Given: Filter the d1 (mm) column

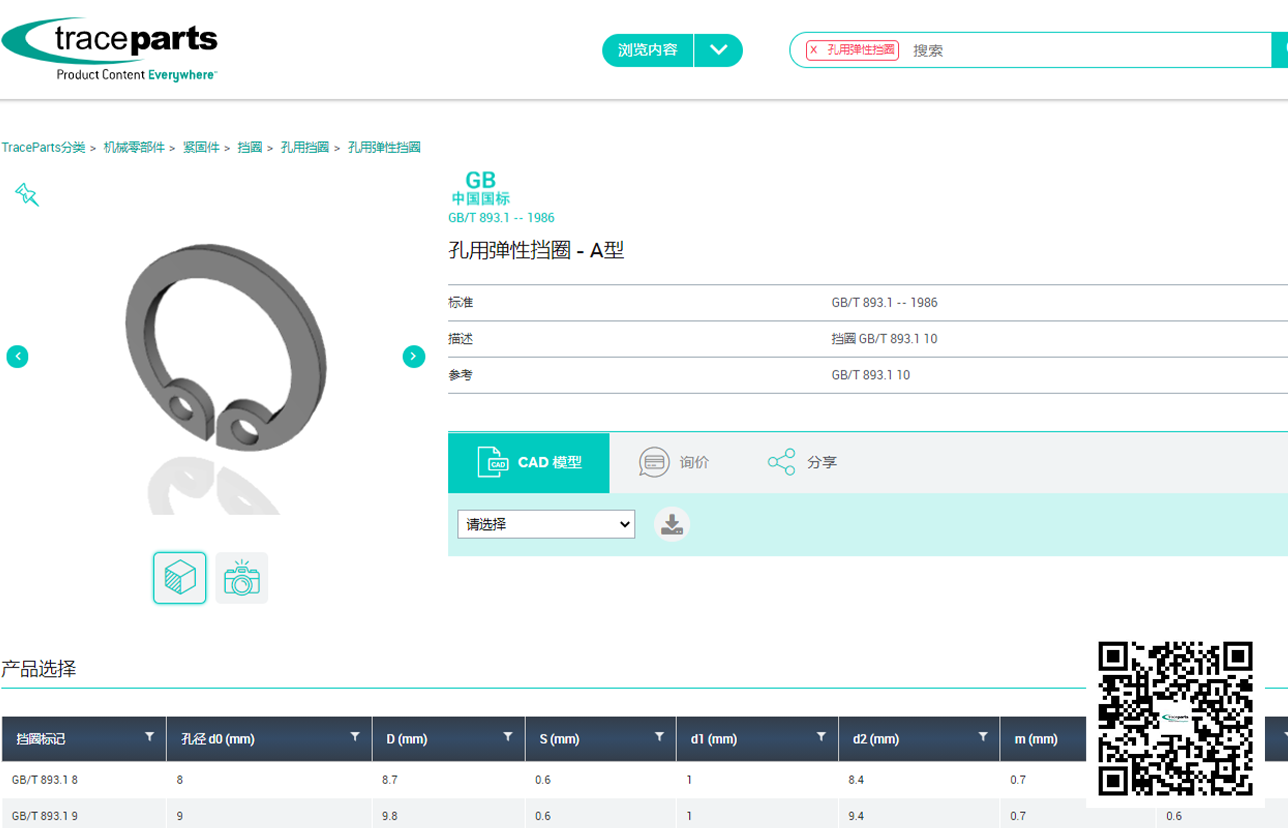Looking at the screenshot, I should coord(821,736).
